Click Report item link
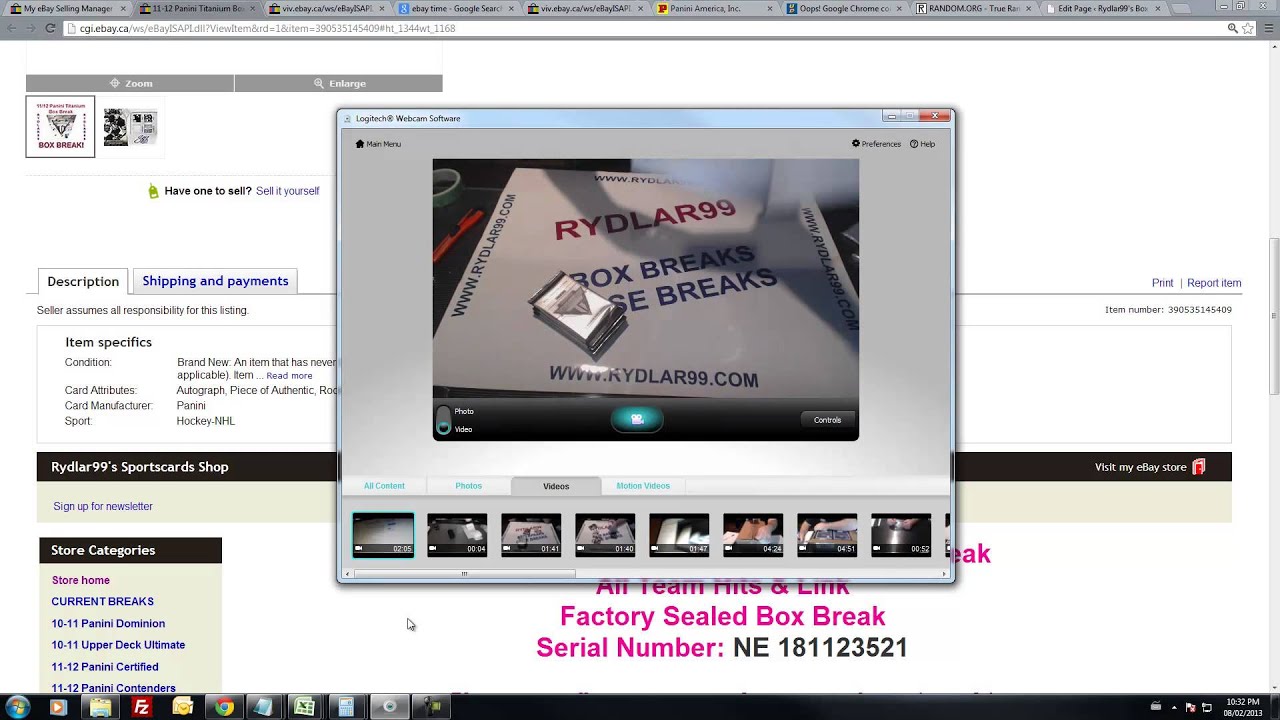 click(1214, 283)
